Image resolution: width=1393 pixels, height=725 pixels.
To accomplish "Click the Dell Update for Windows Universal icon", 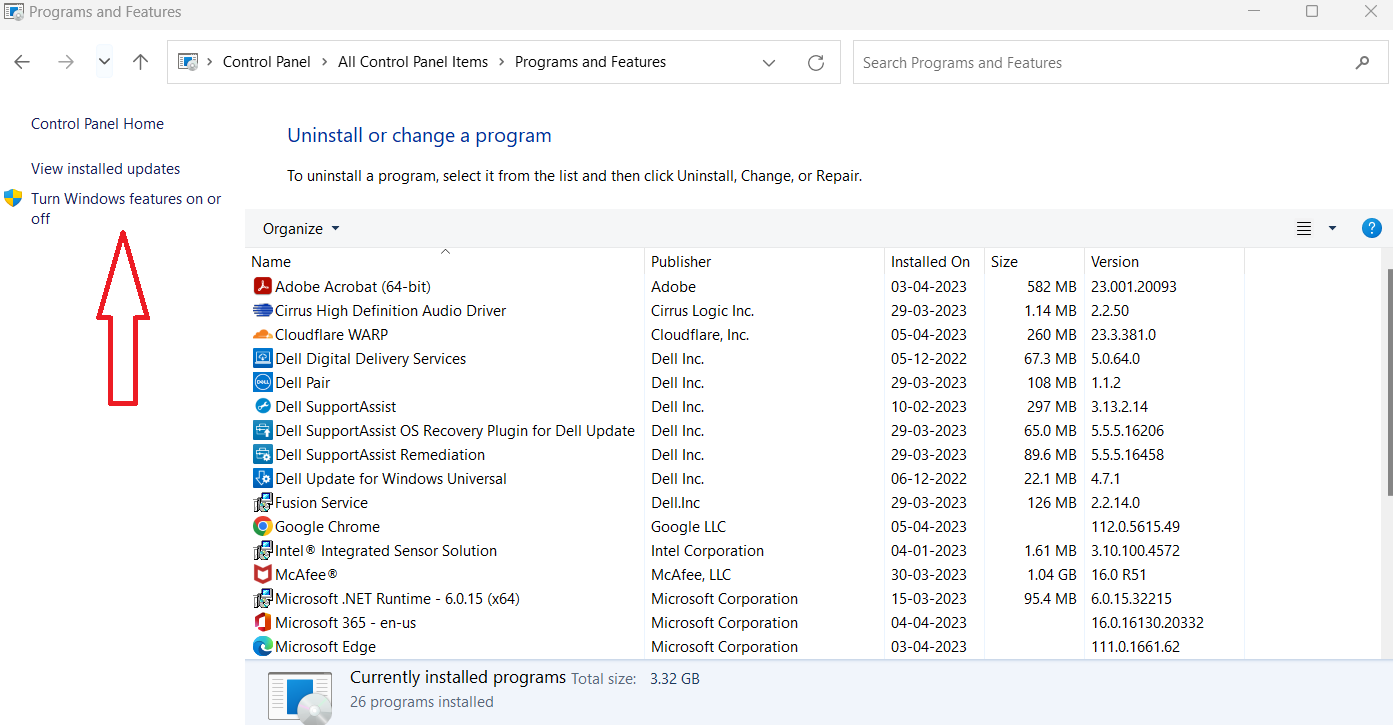I will pyautogui.click(x=263, y=479).
